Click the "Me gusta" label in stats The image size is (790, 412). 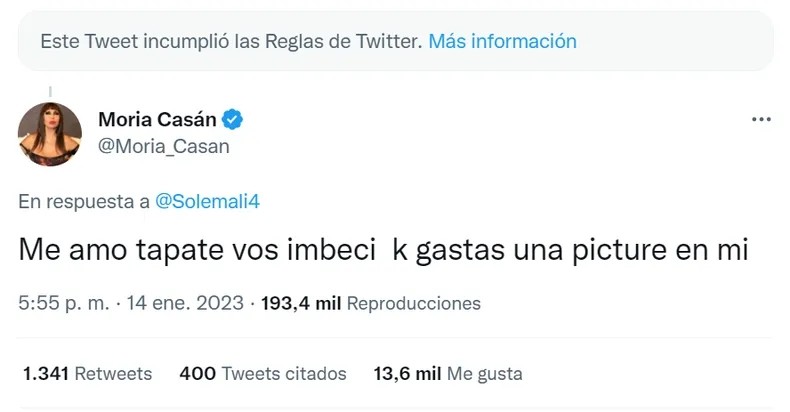point(485,374)
